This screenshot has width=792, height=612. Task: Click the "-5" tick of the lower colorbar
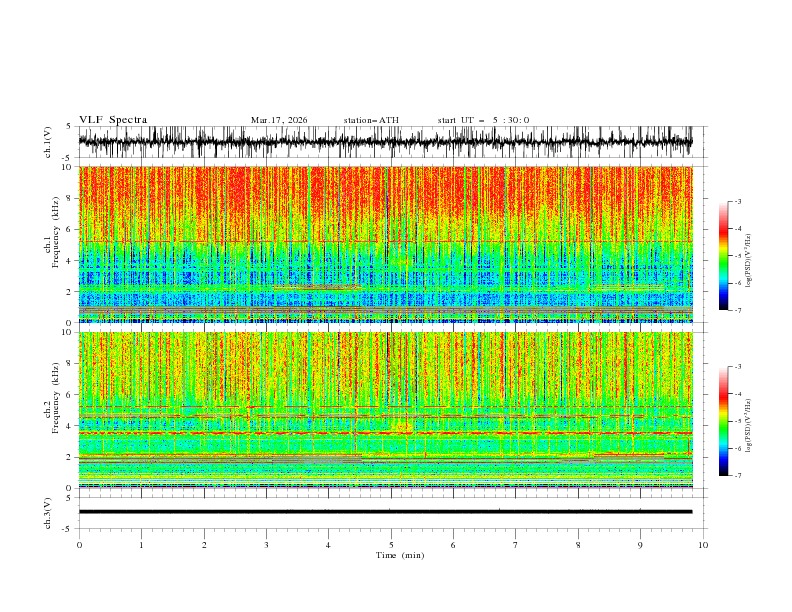[737, 421]
